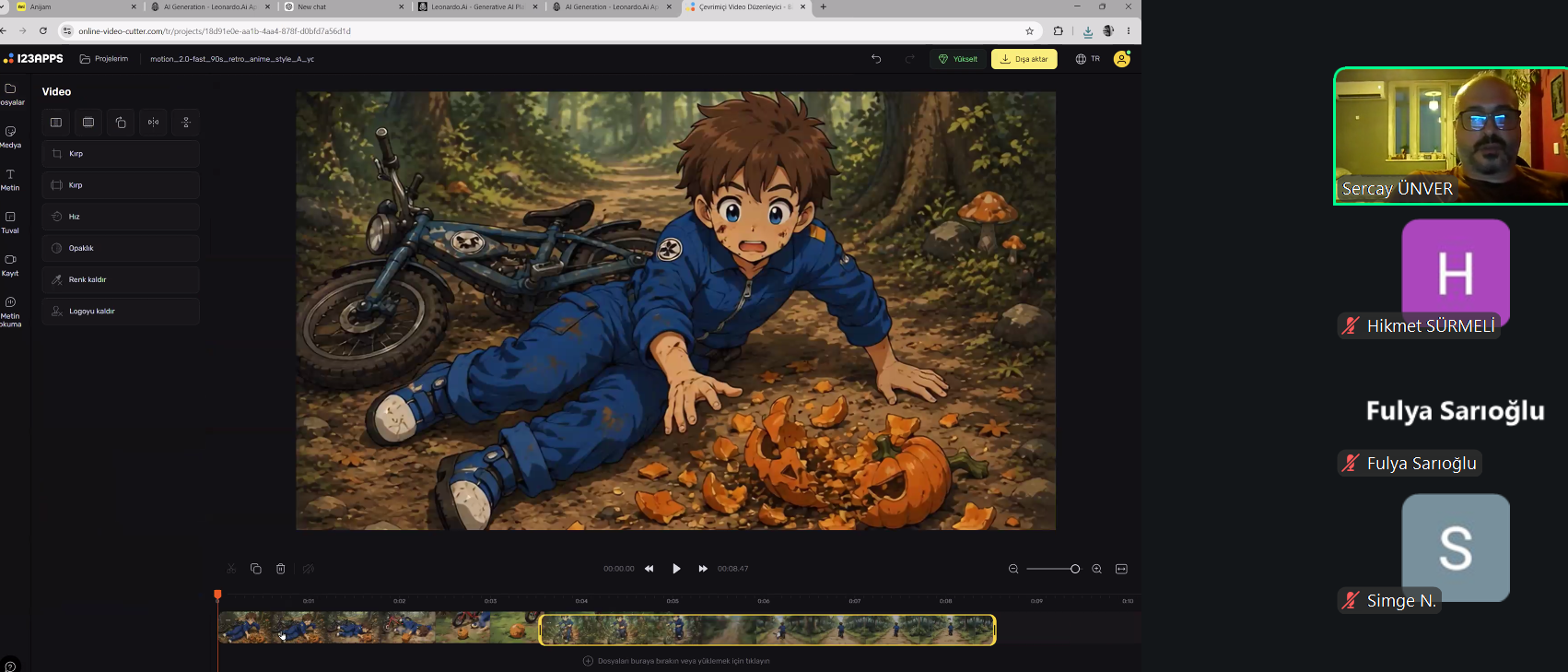Click the project name motion_2.0-fast_90s field
Image resolution: width=1568 pixels, height=672 pixels.
[232, 59]
